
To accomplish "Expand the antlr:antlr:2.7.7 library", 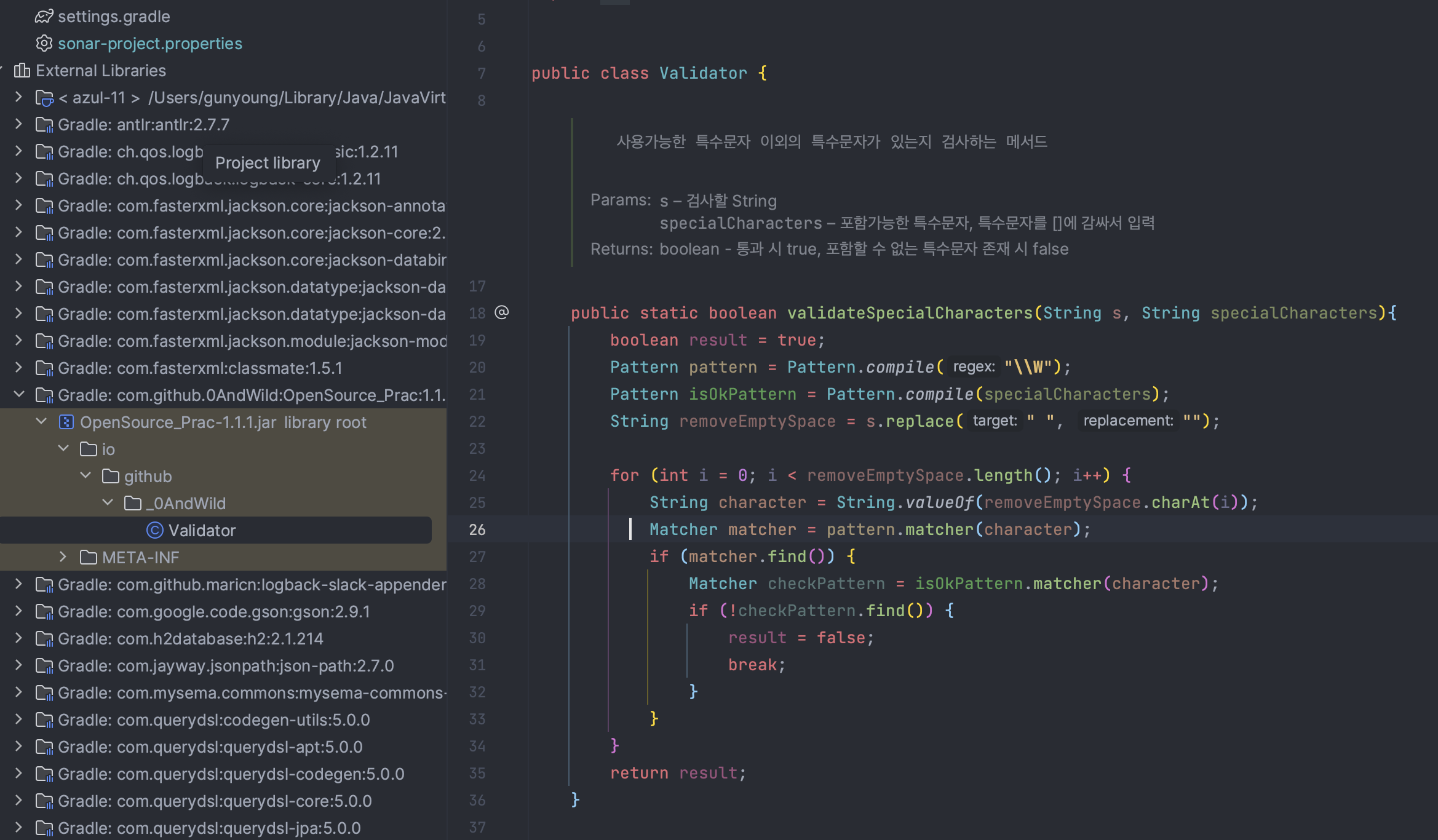I will pos(18,124).
